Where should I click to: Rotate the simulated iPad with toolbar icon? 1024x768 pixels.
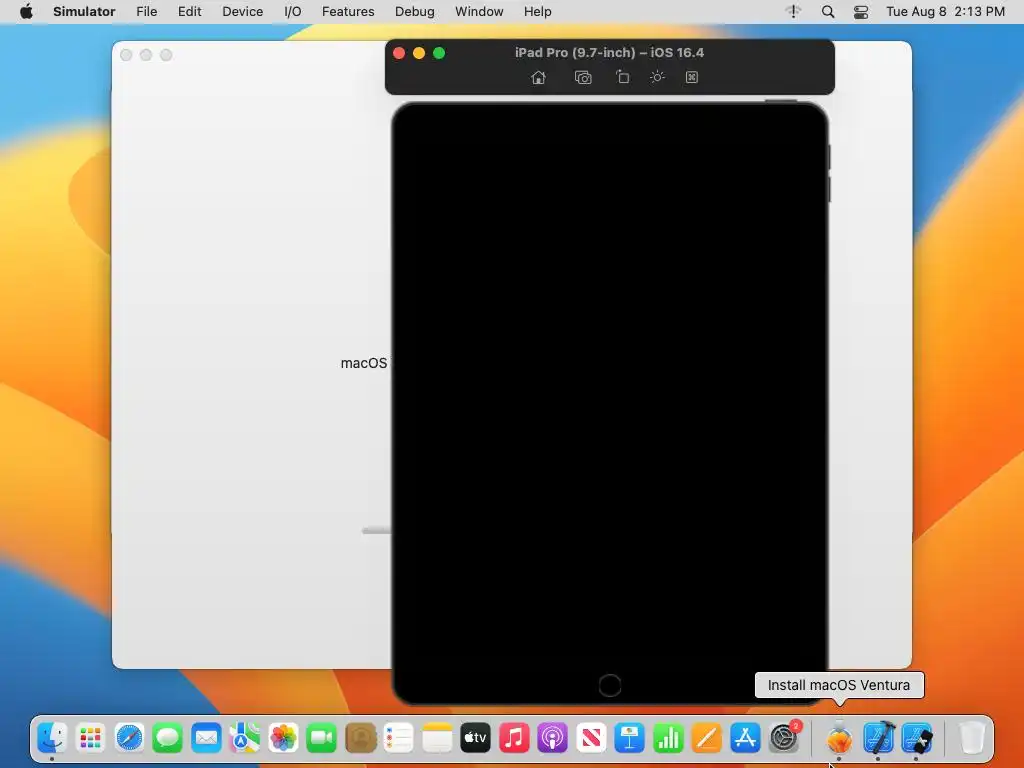622,77
